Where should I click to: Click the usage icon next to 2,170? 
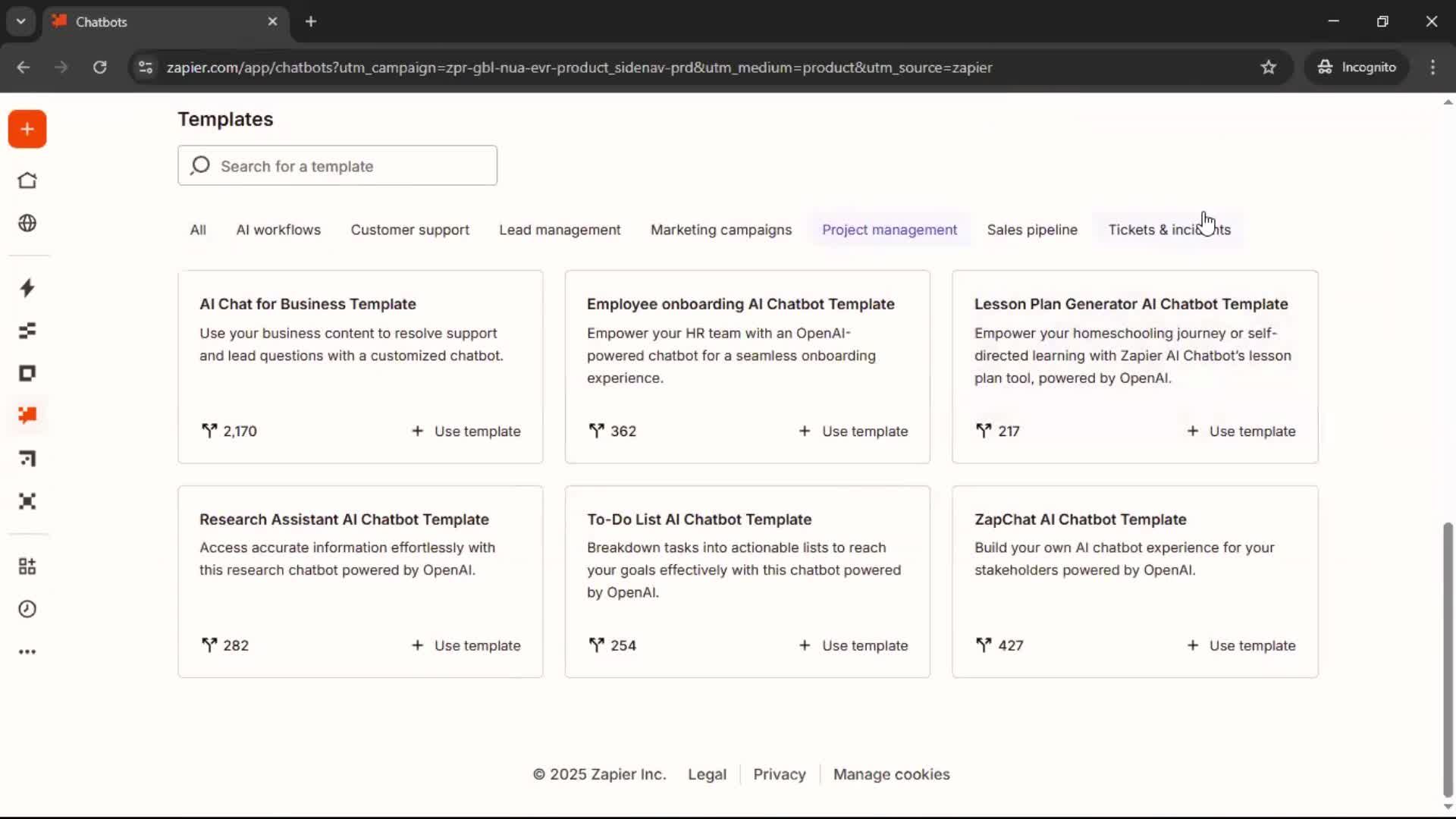point(209,431)
